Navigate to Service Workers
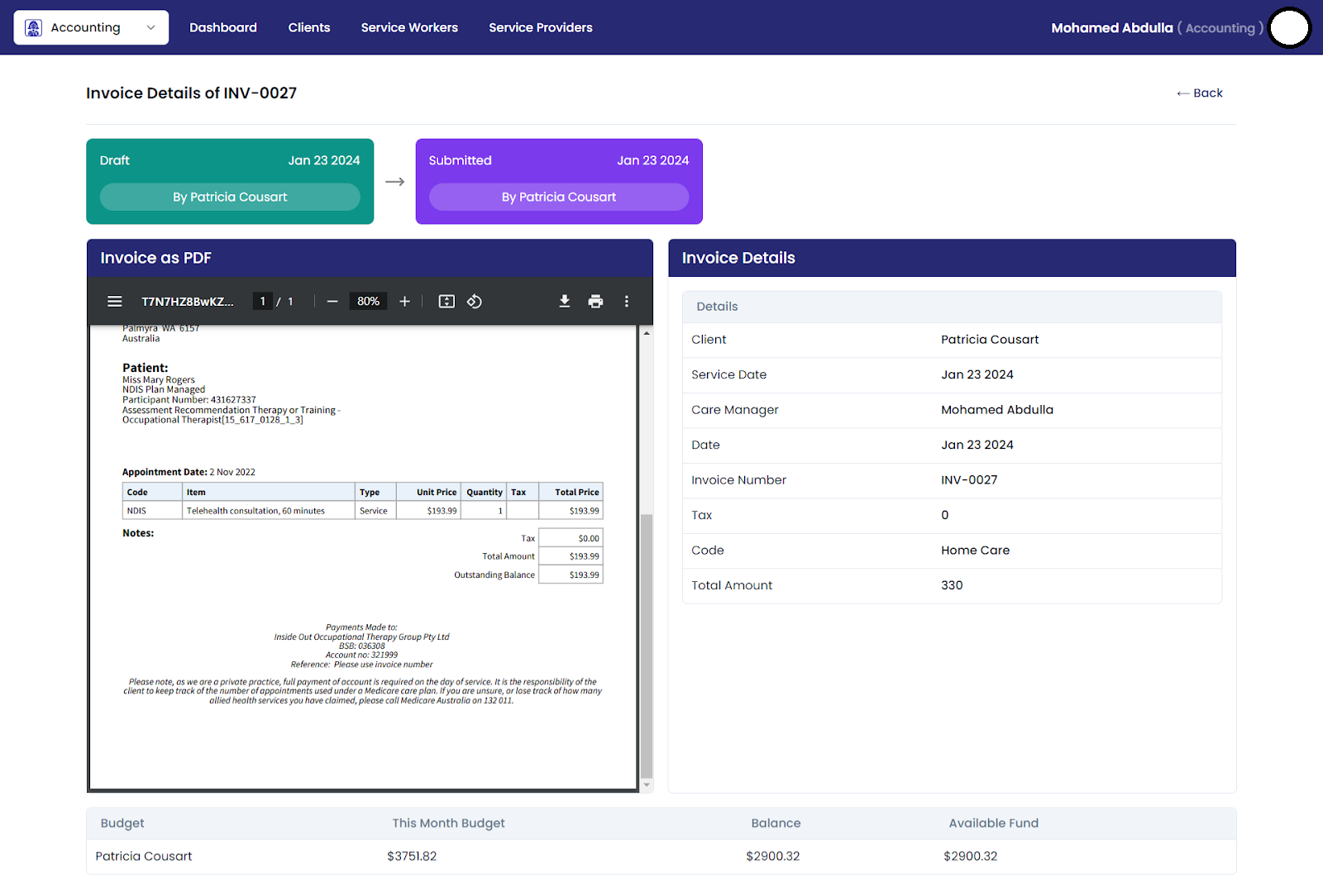Viewport: 1323px width, 896px height. coord(409,28)
